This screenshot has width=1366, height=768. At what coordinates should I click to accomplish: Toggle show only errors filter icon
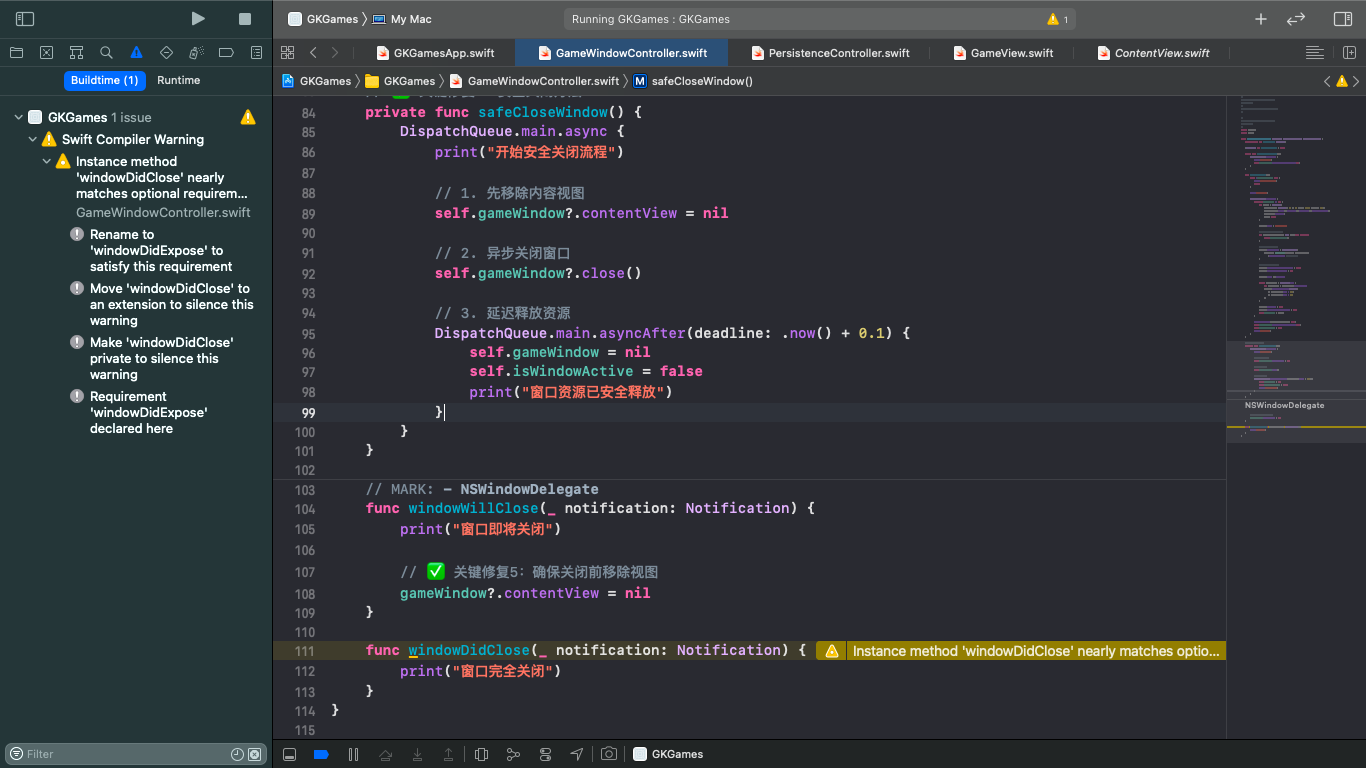[255, 754]
